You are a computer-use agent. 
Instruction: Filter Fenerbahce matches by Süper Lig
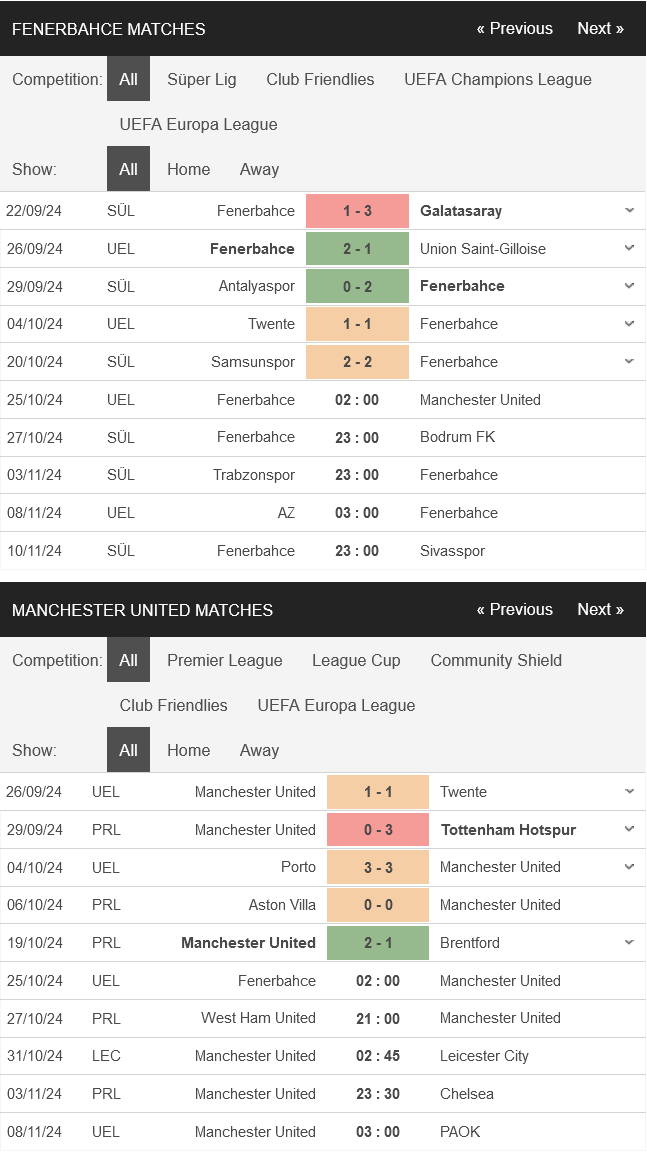[x=202, y=80]
